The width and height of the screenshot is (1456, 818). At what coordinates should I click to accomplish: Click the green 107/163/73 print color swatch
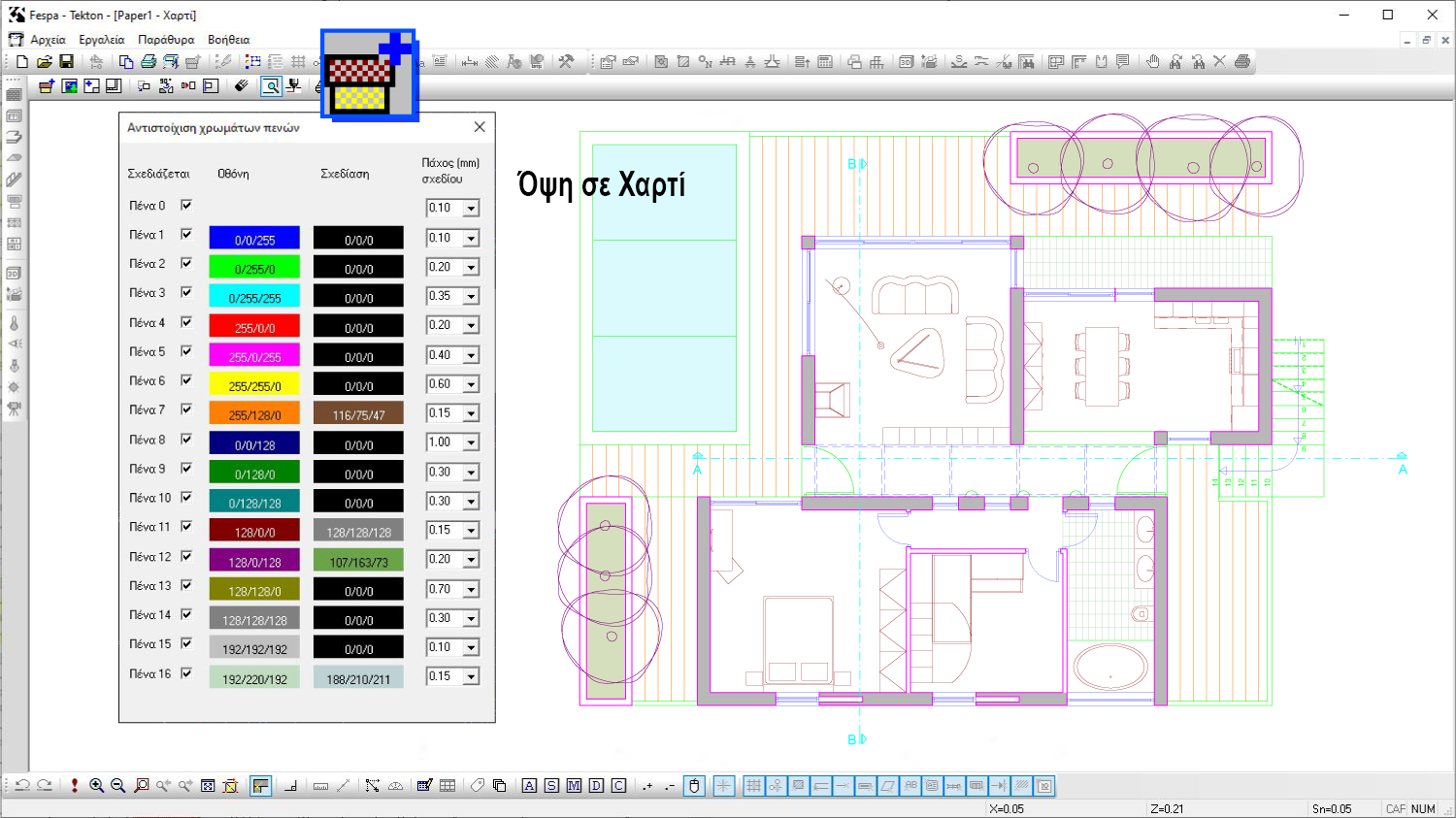(358, 561)
